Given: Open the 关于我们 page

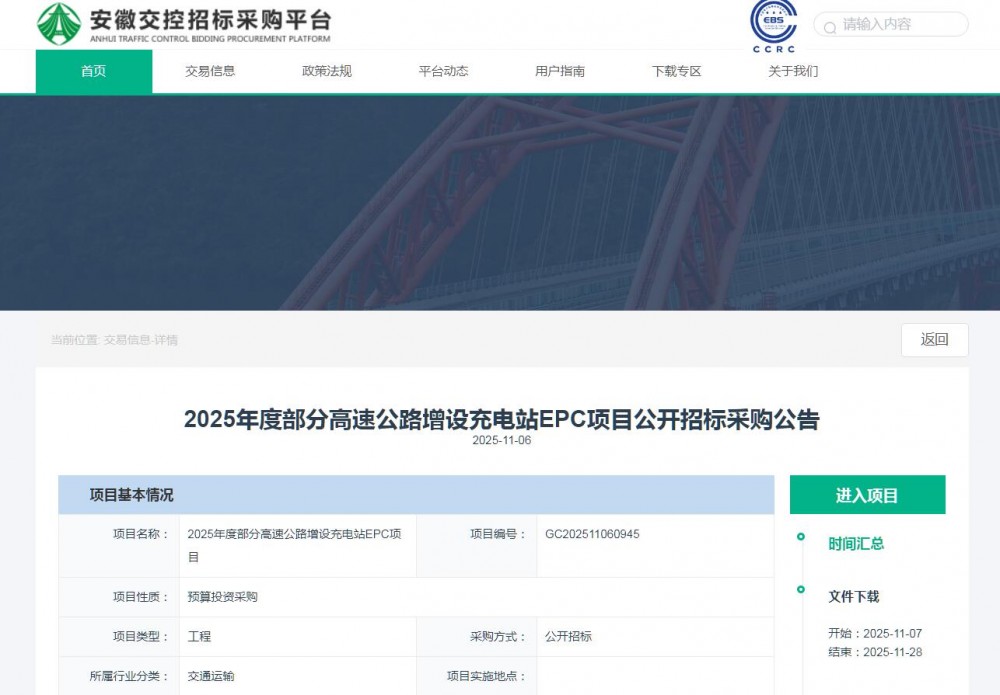Looking at the screenshot, I should click(x=793, y=71).
